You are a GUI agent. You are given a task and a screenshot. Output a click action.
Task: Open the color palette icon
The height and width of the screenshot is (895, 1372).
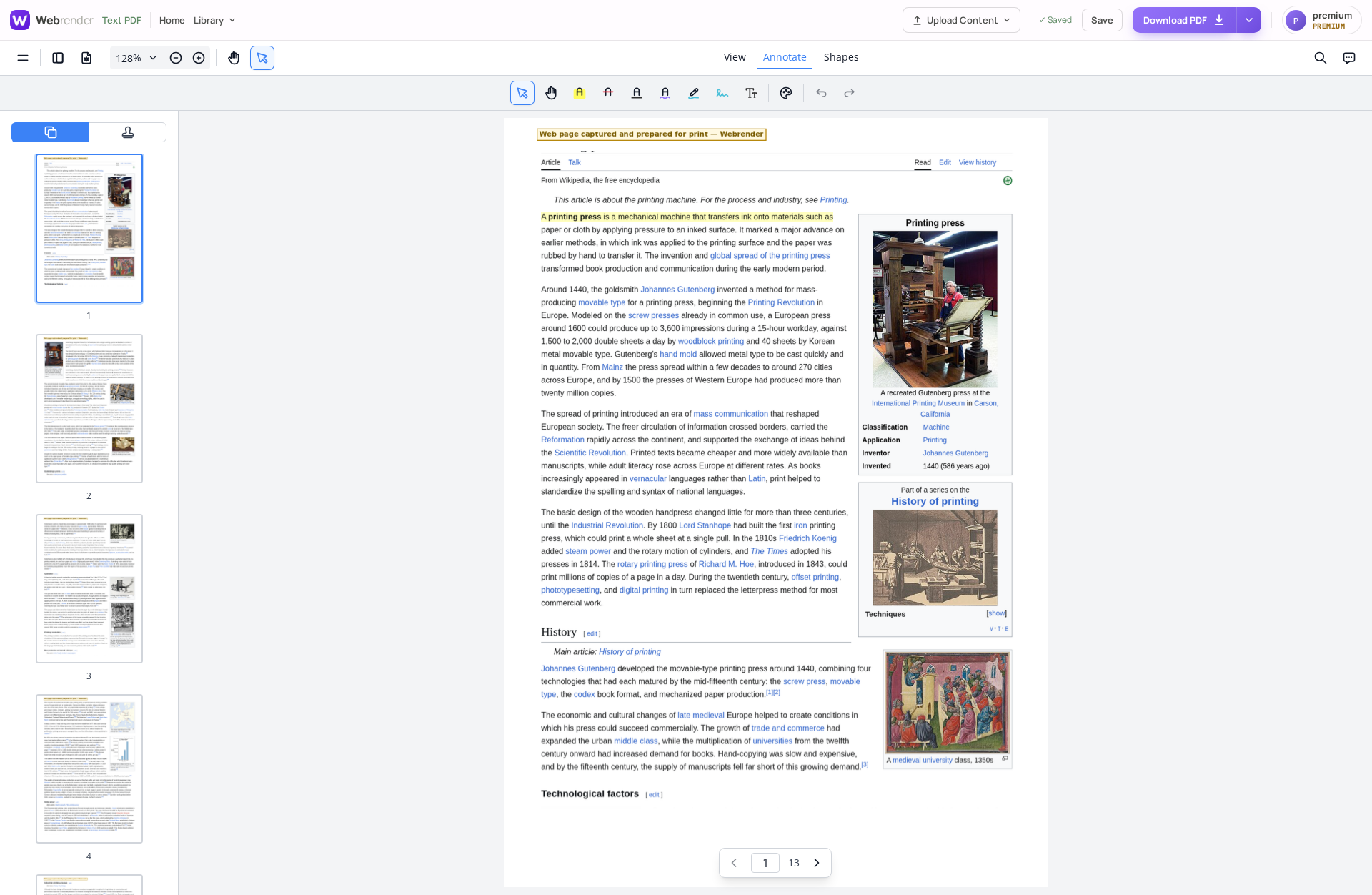(x=786, y=93)
